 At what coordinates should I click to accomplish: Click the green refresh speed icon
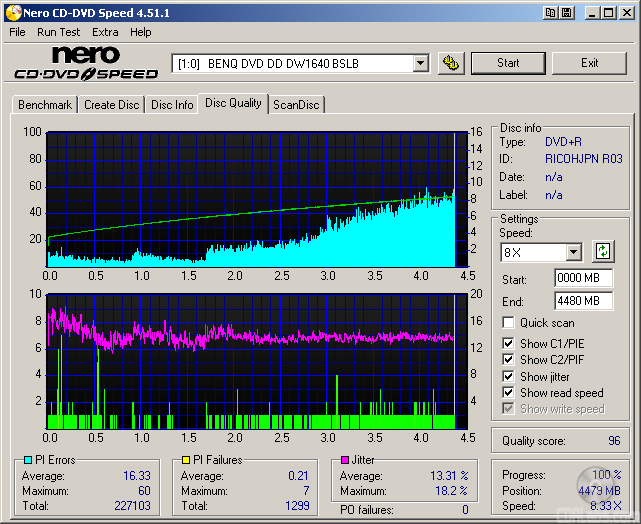603,251
